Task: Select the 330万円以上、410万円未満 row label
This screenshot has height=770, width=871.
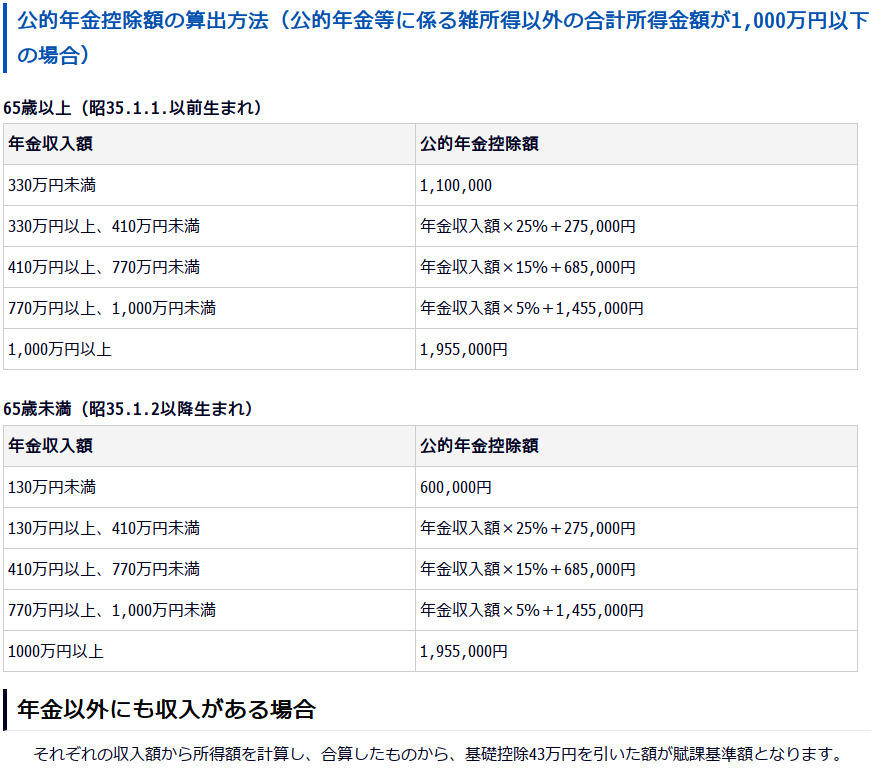Action: (104, 226)
